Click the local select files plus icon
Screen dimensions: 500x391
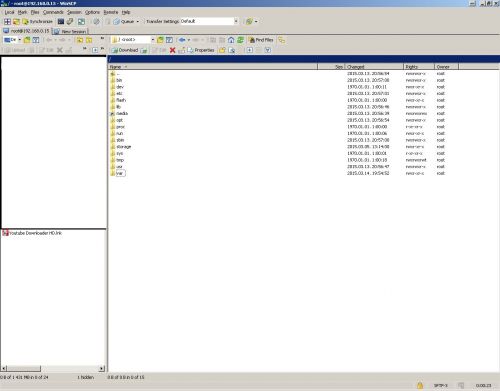pos(95,50)
